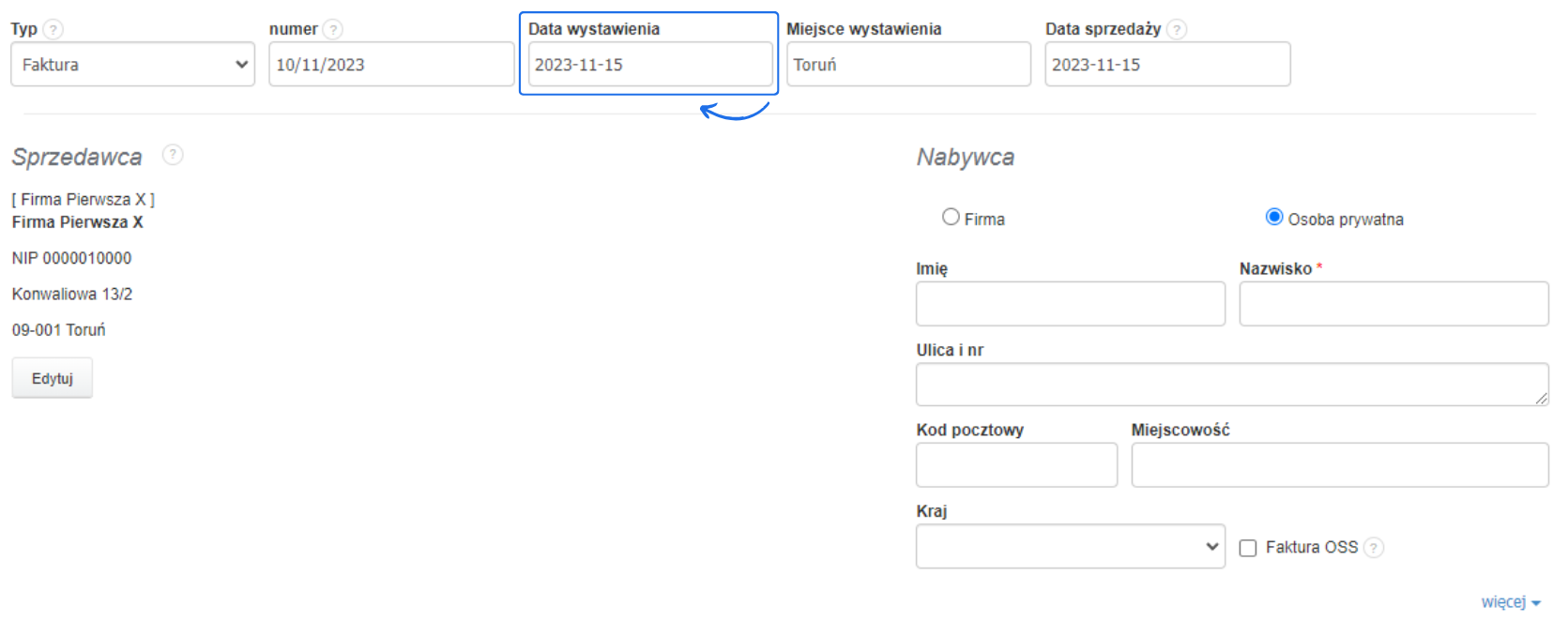This screenshot has width=1568, height=636.
Task: Click the bold Firma Pierwsza X name
Action: coord(78,222)
